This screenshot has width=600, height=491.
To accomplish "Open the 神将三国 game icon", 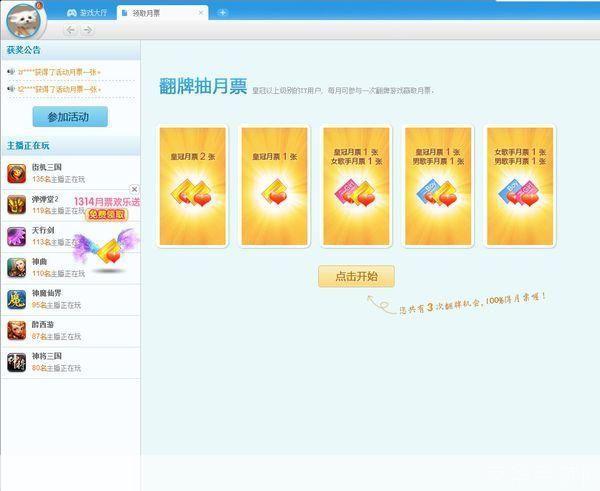I will pyautogui.click(x=16, y=362).
